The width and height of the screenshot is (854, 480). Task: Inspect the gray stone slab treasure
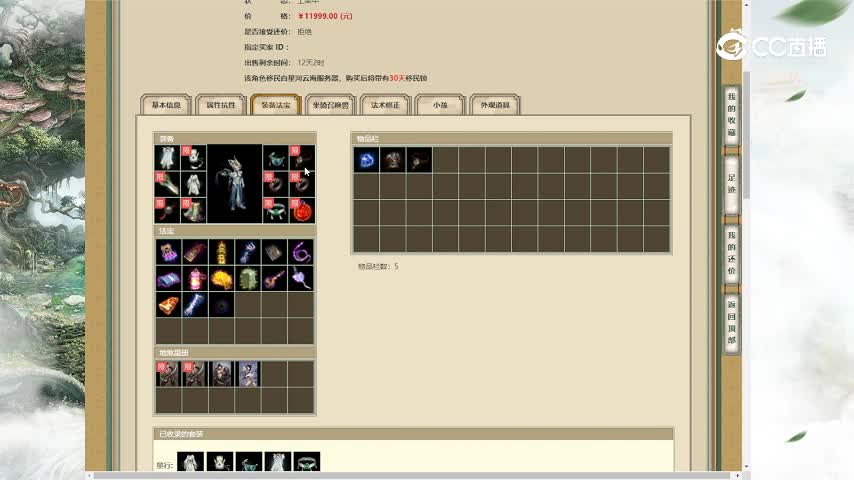point(274,252)
